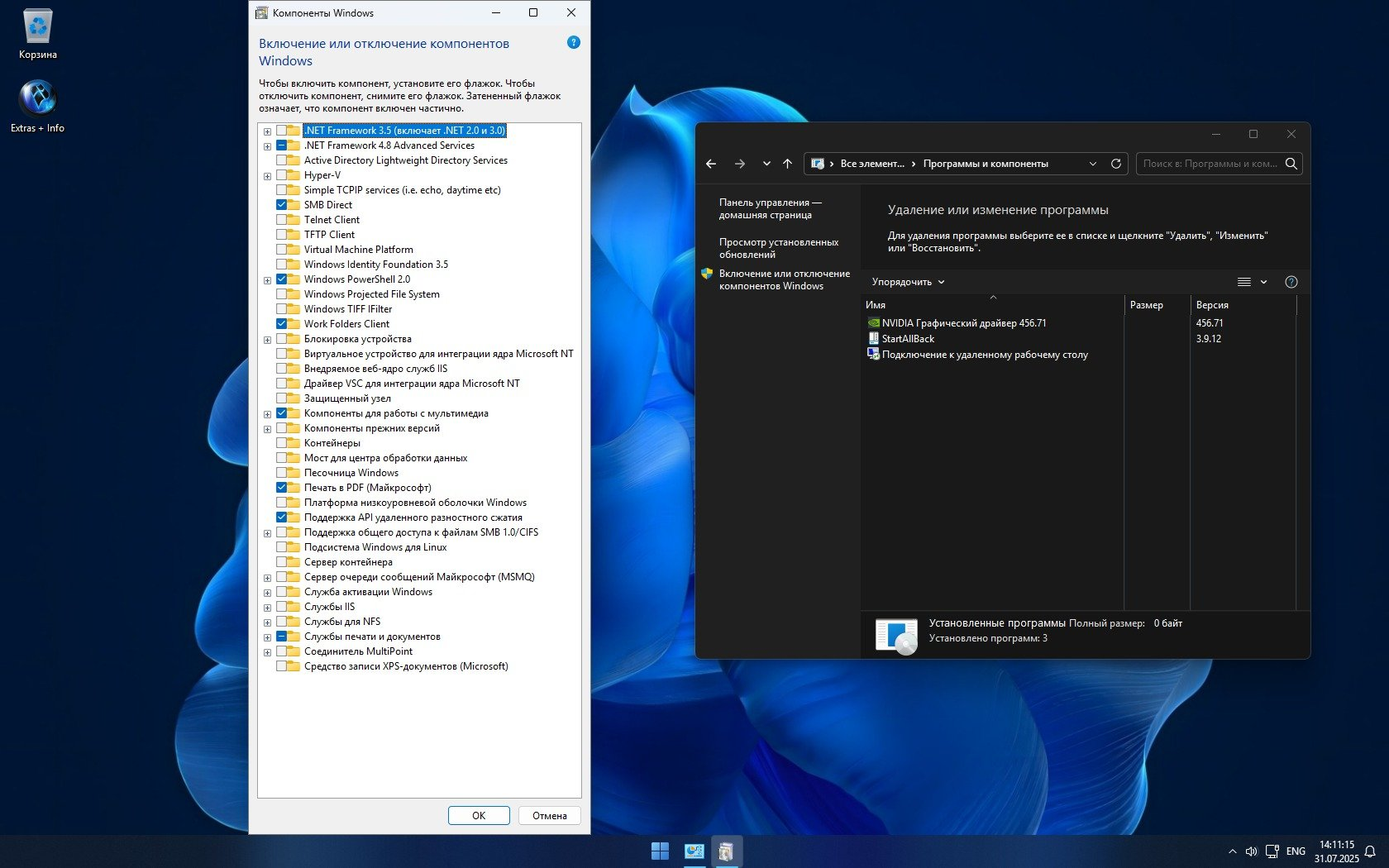Open the Windows Start button
Screen dimensions: 1389x868
click(660, 851)
